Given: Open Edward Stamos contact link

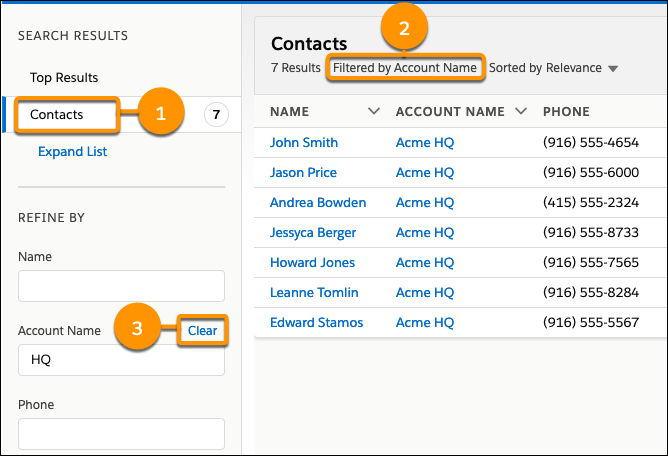Looking at the screenshot, I should pos(317,323).
